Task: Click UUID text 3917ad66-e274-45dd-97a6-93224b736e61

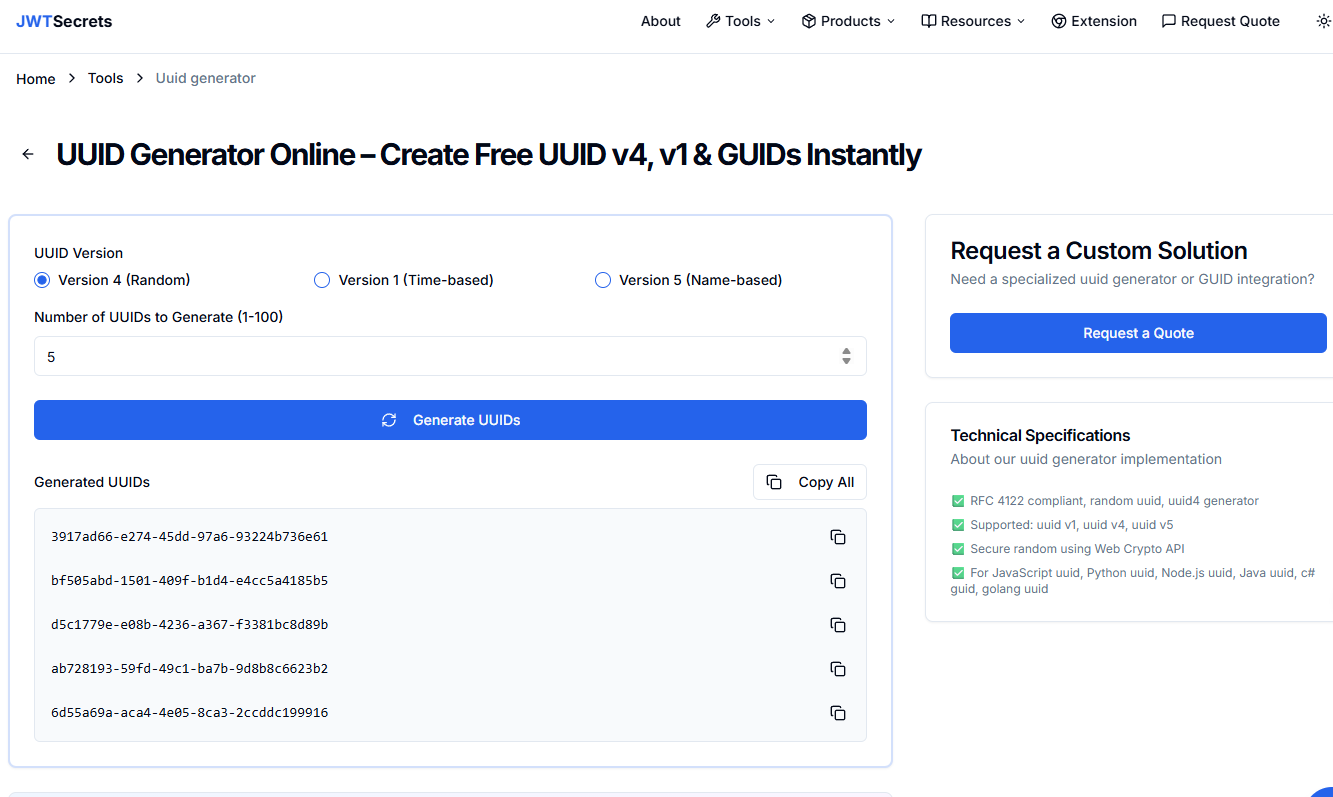Action: [189, 537]
